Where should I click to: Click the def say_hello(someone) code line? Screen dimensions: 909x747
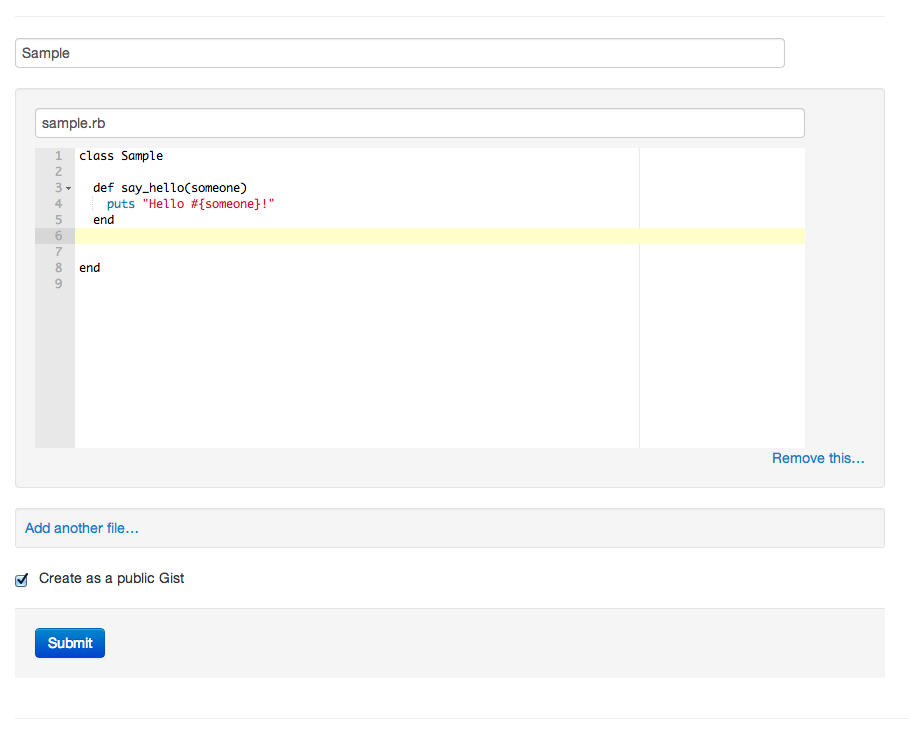pyautogui.click(x=170, y=188)
